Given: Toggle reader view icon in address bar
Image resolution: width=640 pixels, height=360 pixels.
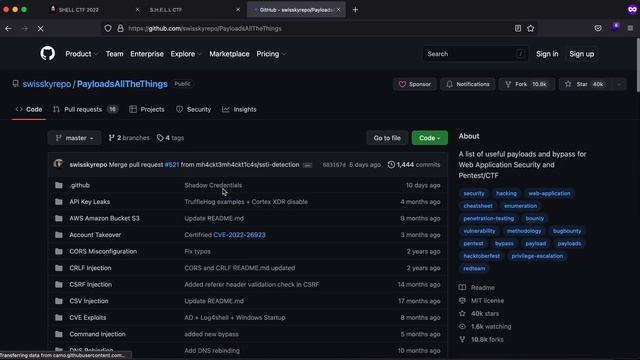Looking at the screenshot, I should pos(518,28).
